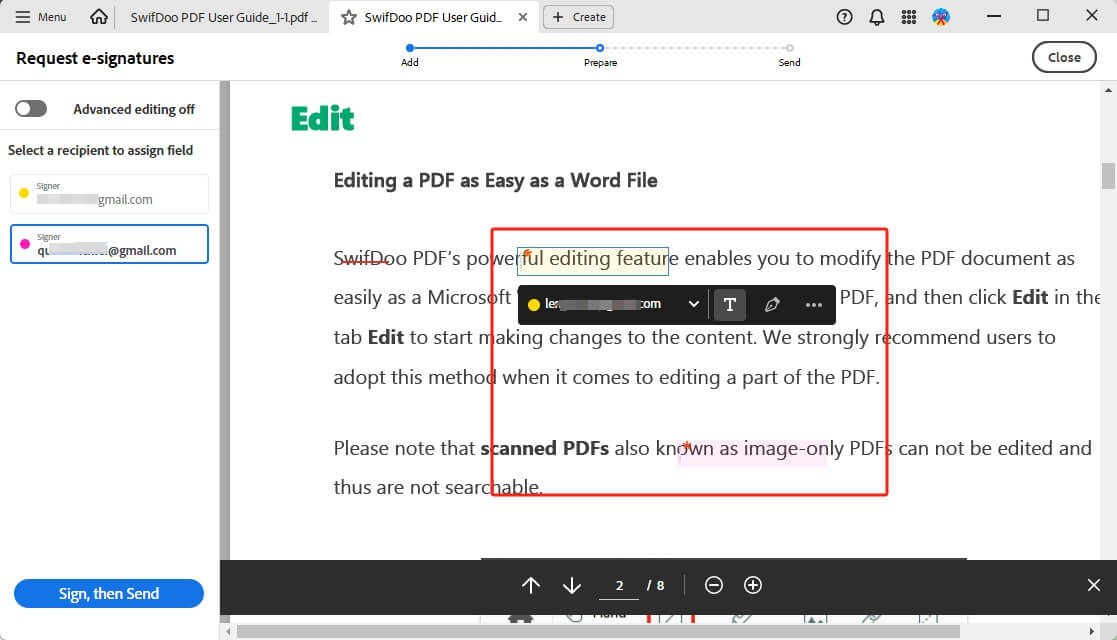Viewport: 1117px width, 640px height.
Task: Select the pink field over image-only text
Action: [752, 452]
